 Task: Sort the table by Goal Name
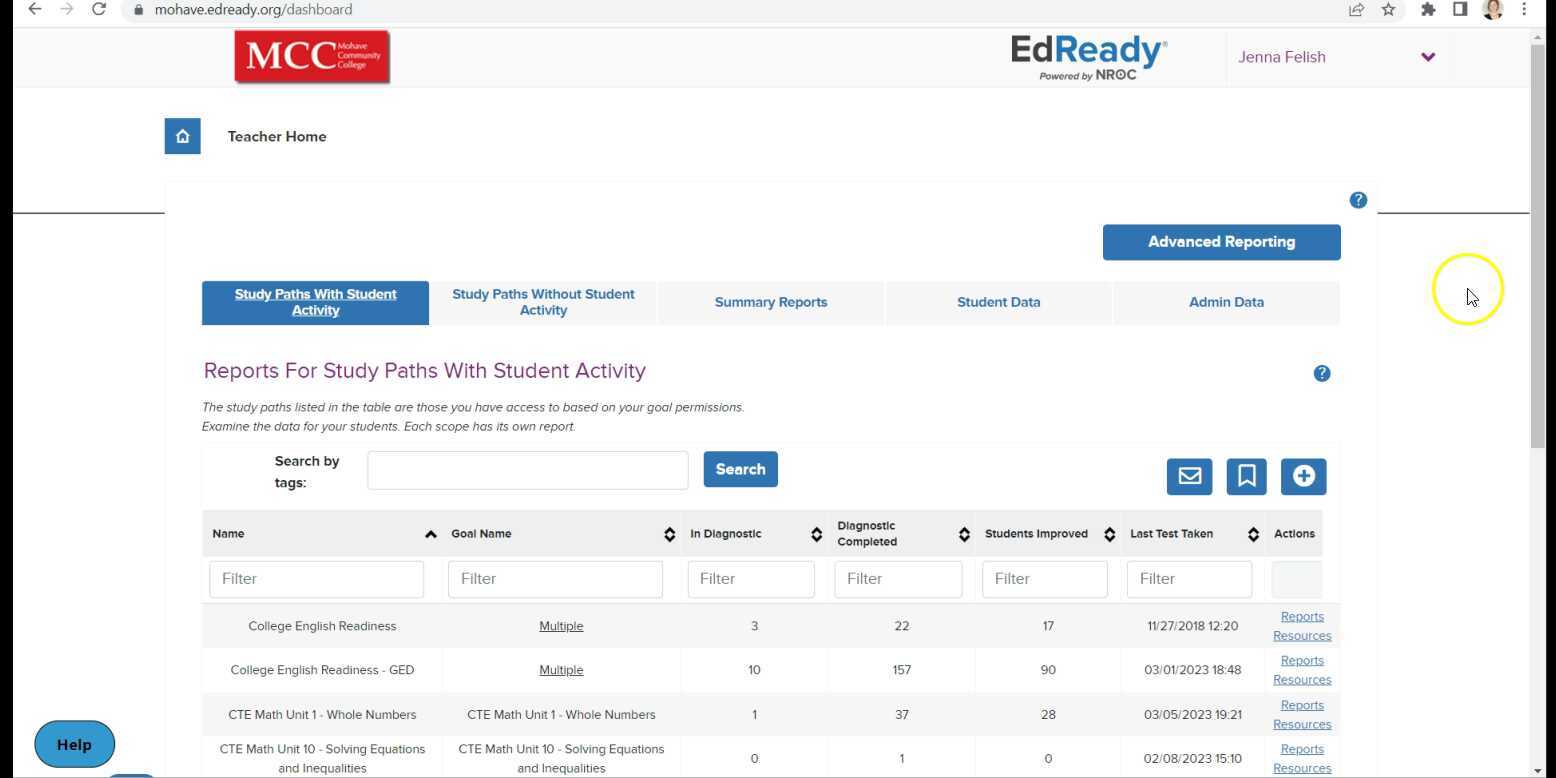(x=669, y=534)
